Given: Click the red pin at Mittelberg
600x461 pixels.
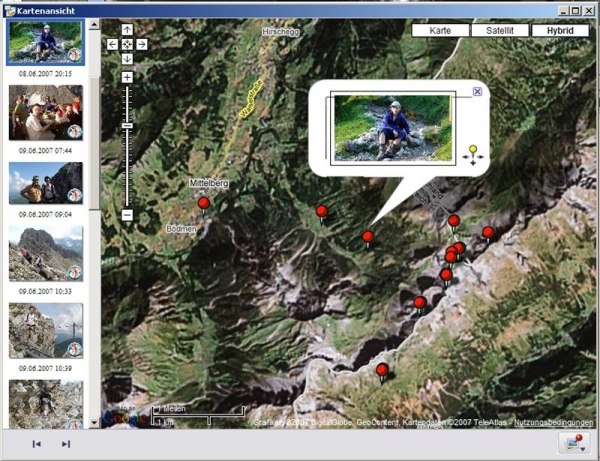Looking at the screenshot, I should (204, 205).
